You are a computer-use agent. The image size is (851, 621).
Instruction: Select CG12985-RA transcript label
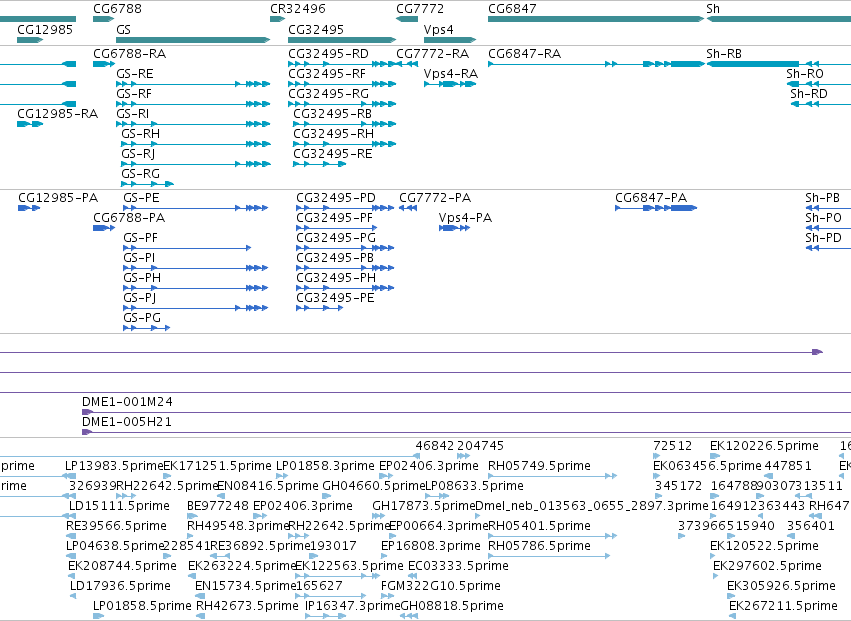coord(58,113)
